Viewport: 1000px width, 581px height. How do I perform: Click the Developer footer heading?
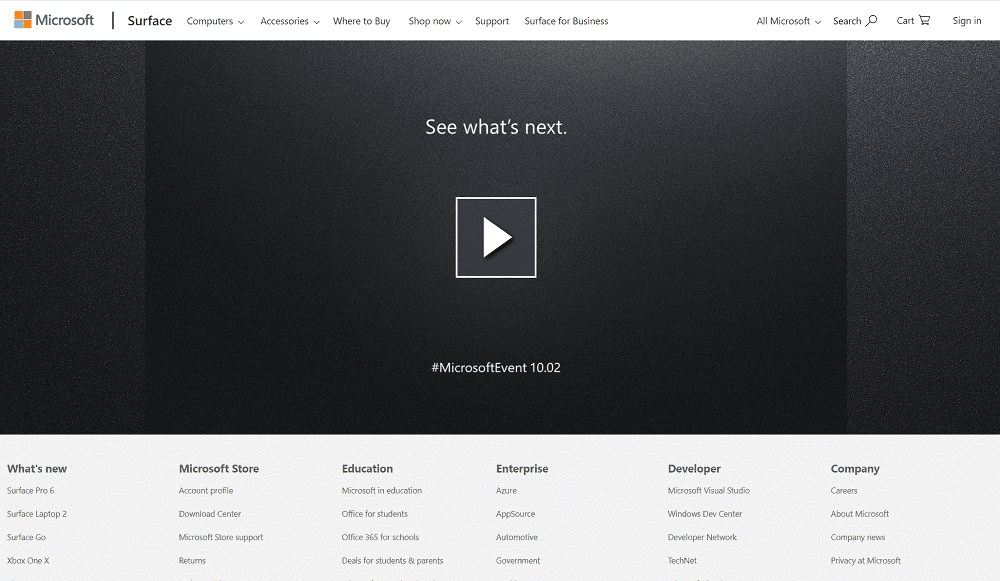[694, 469]
